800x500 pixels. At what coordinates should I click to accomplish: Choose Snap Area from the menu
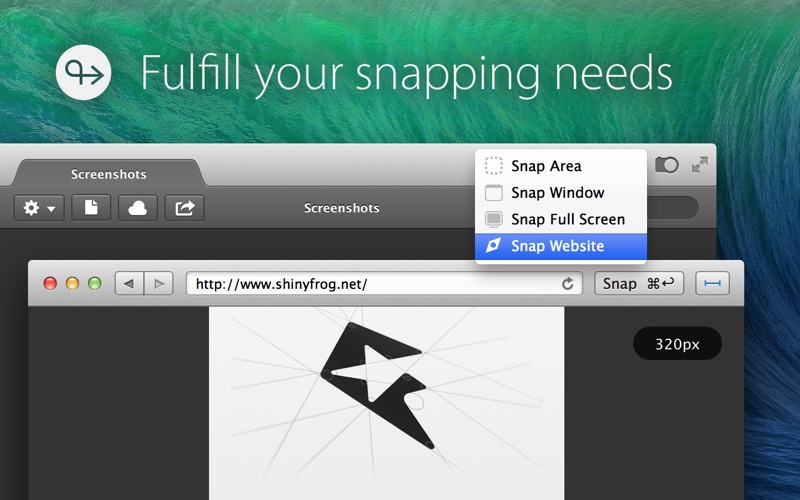[561, 166]
